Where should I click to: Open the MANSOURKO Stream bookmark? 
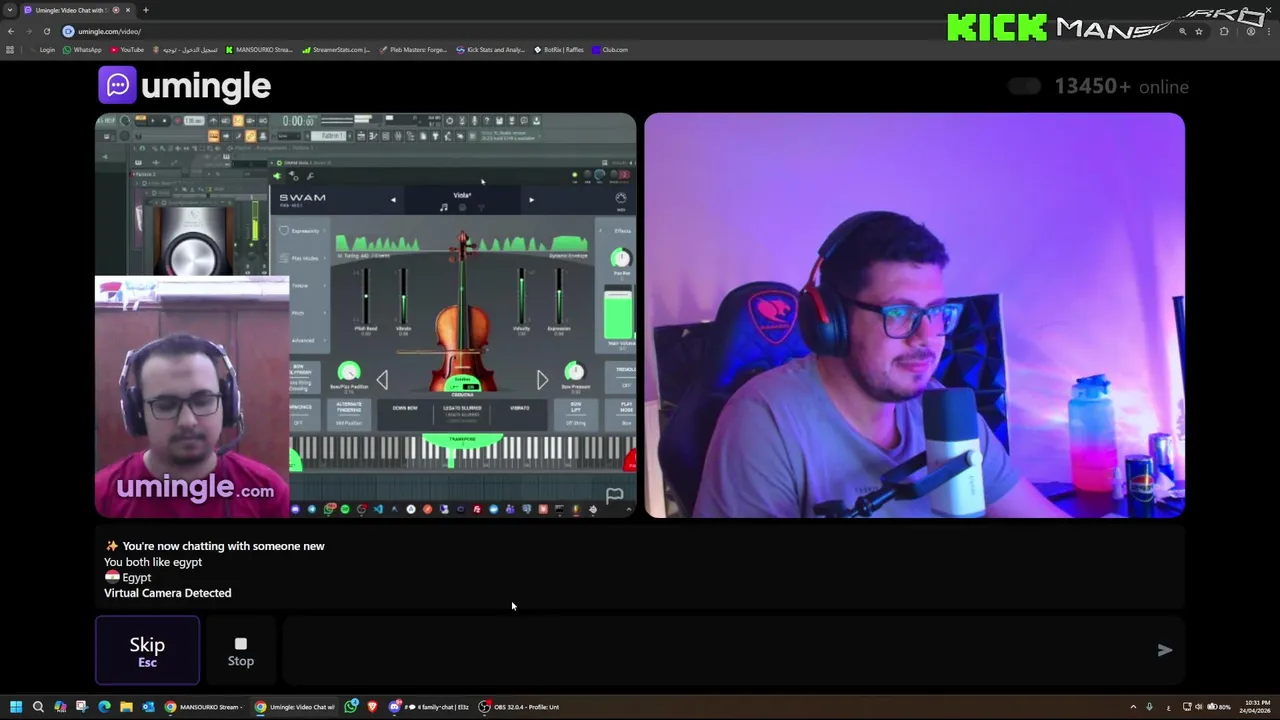pyautogui.click(x=259, y=49)
